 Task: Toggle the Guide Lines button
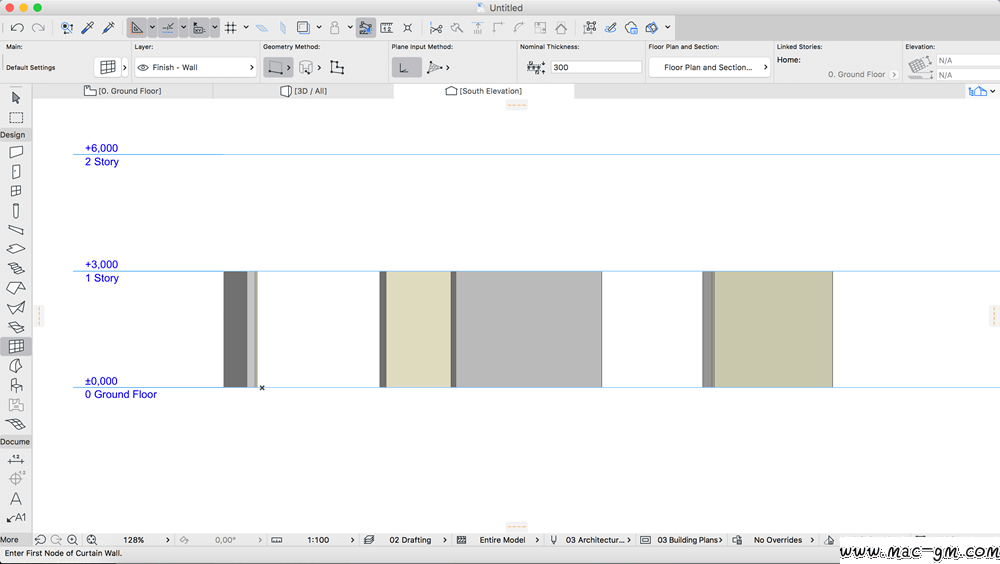click(x=136, y=28)
